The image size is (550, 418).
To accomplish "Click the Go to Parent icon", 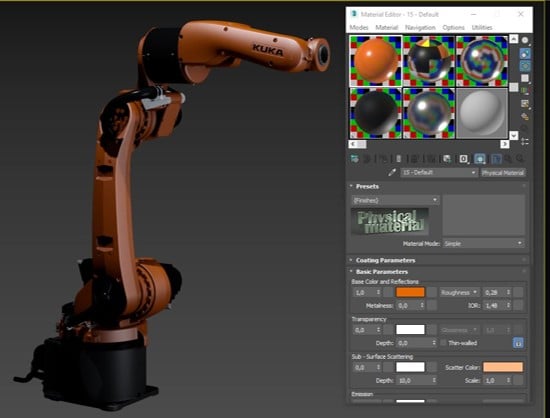I will [x=508, y=159].
